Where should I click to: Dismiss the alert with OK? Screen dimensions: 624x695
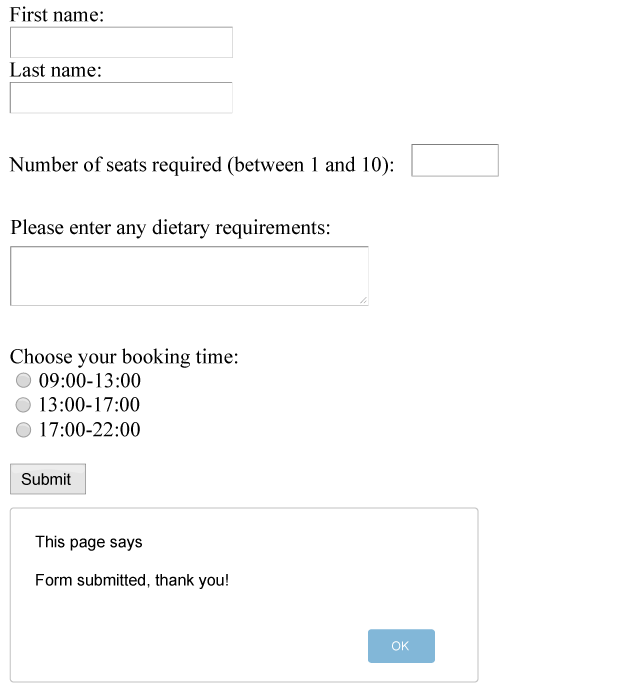(x=401, y=646)
